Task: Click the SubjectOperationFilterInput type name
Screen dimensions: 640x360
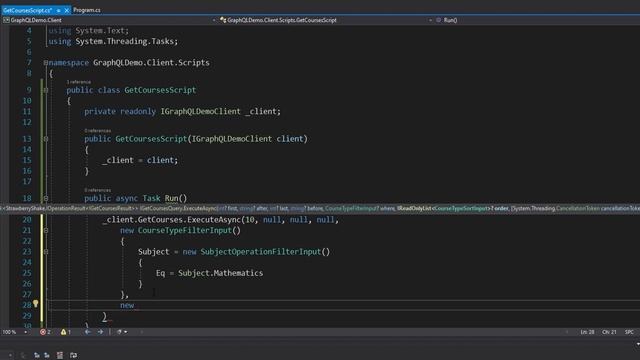Action: pos(261,252)
